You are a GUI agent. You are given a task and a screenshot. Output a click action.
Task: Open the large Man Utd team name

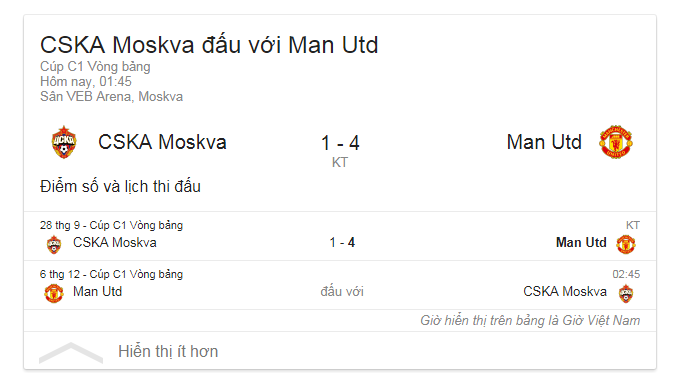coord(544,142)
